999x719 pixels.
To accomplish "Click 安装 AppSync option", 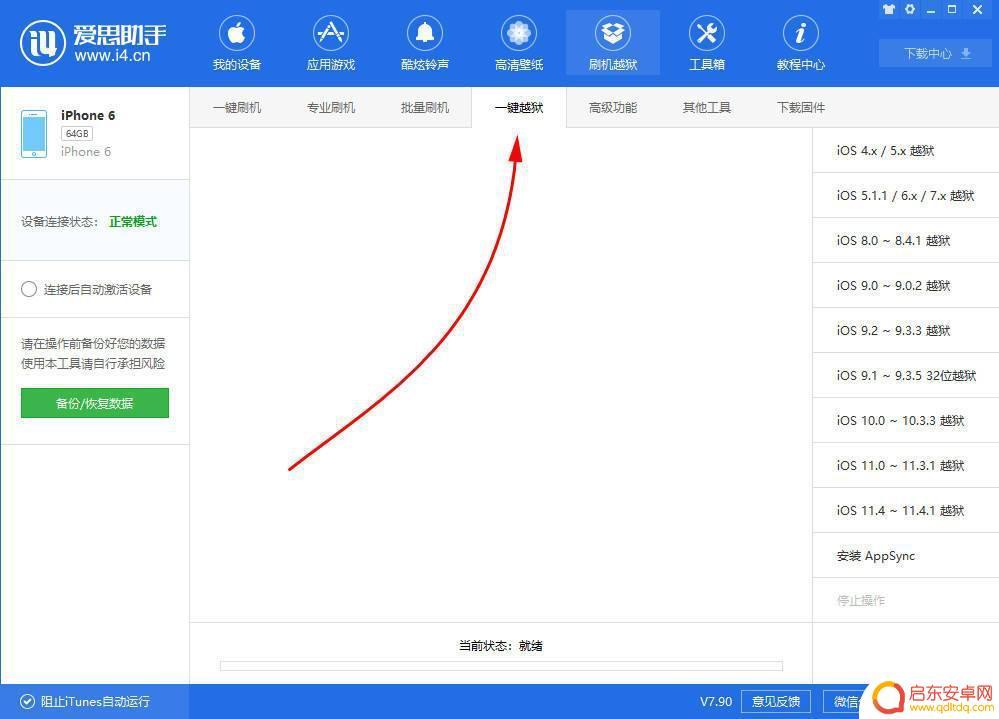I will [x=905, y=555].
